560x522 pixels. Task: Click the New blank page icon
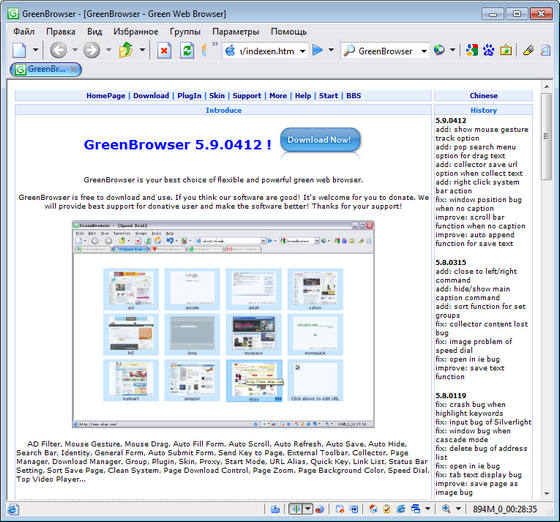19,50
